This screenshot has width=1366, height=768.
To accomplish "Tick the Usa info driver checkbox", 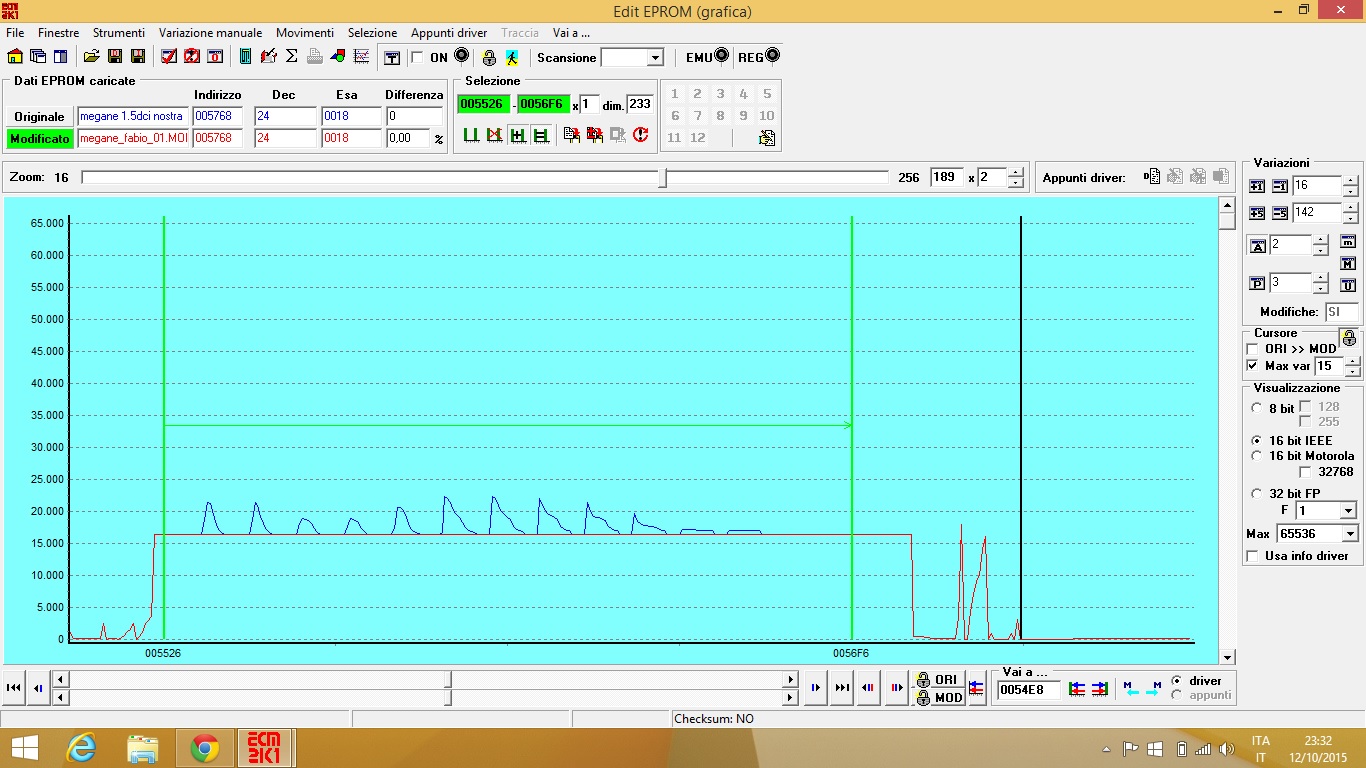I will point(1253,556).
